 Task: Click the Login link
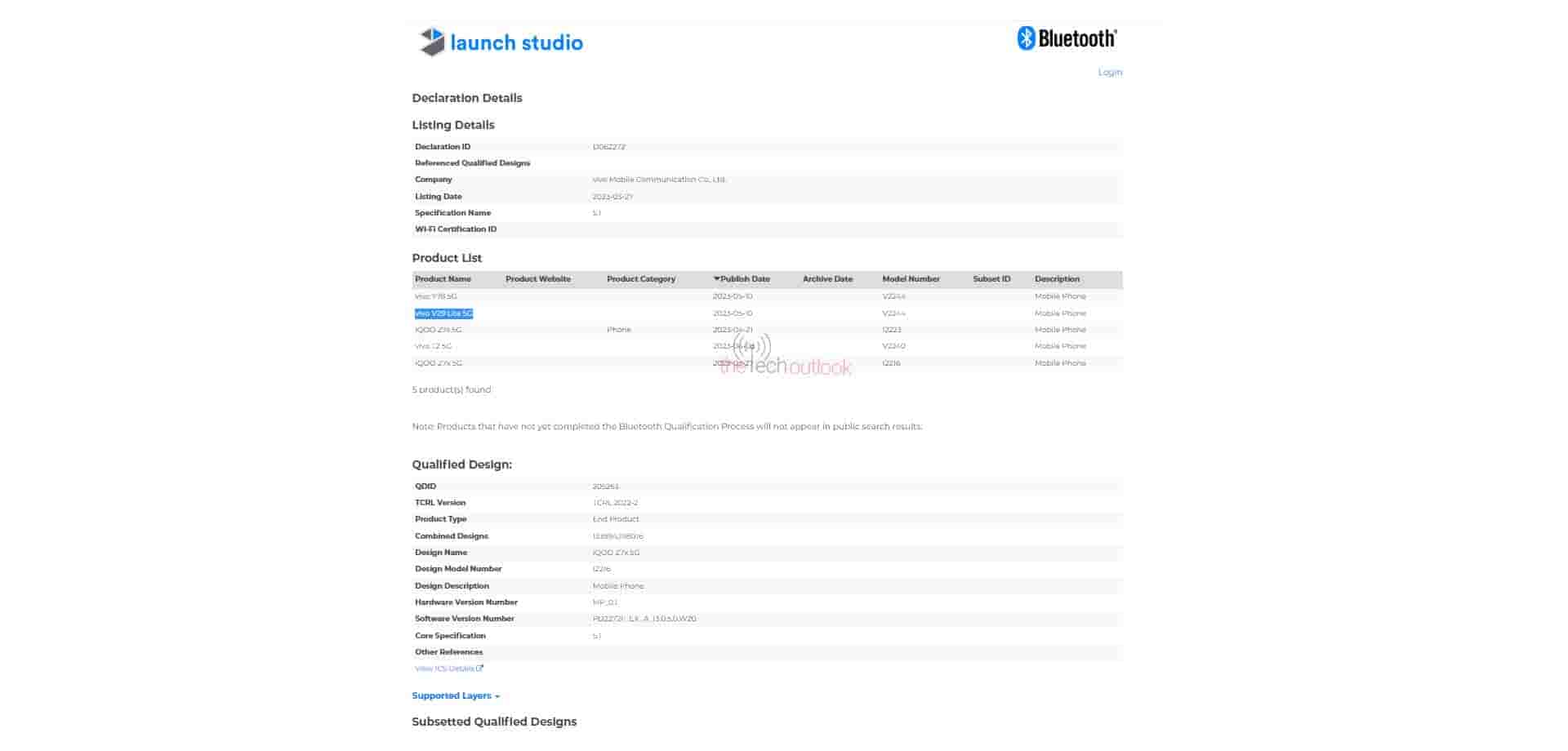pos(1109,73)
